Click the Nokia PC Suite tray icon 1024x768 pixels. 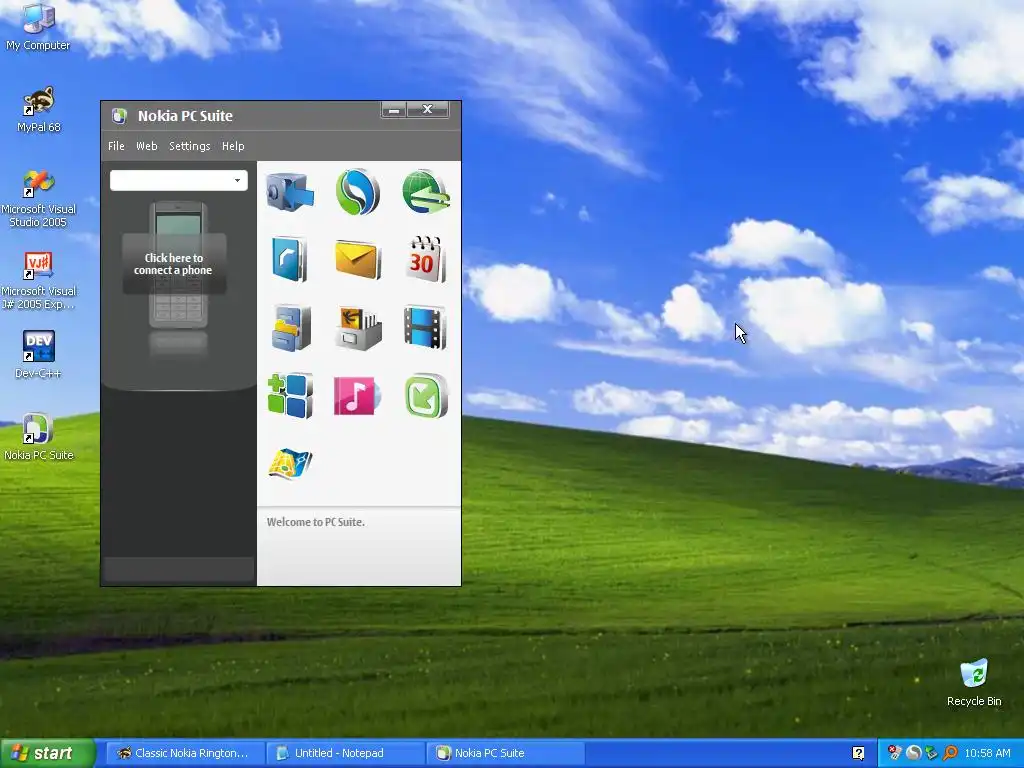(913, 753)
